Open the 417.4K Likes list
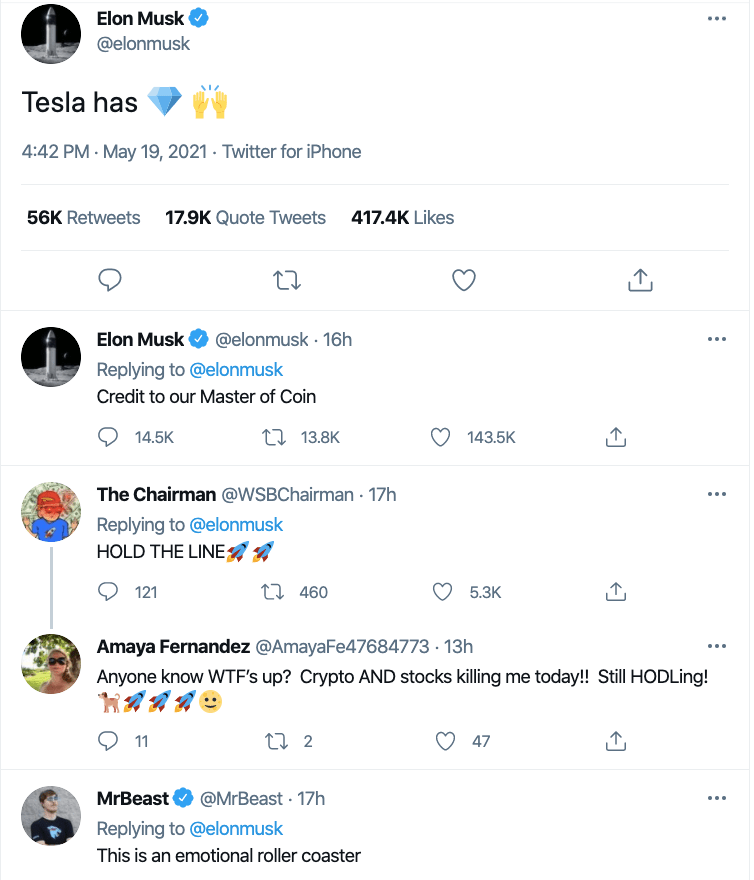The image size is (754, 880). (402, 217)
